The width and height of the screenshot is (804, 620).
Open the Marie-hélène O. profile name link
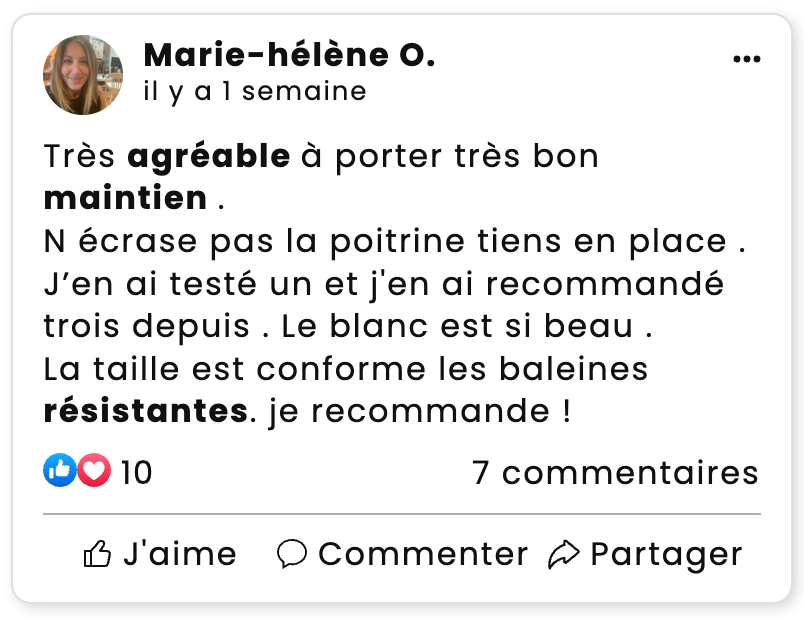click(289, 56)
